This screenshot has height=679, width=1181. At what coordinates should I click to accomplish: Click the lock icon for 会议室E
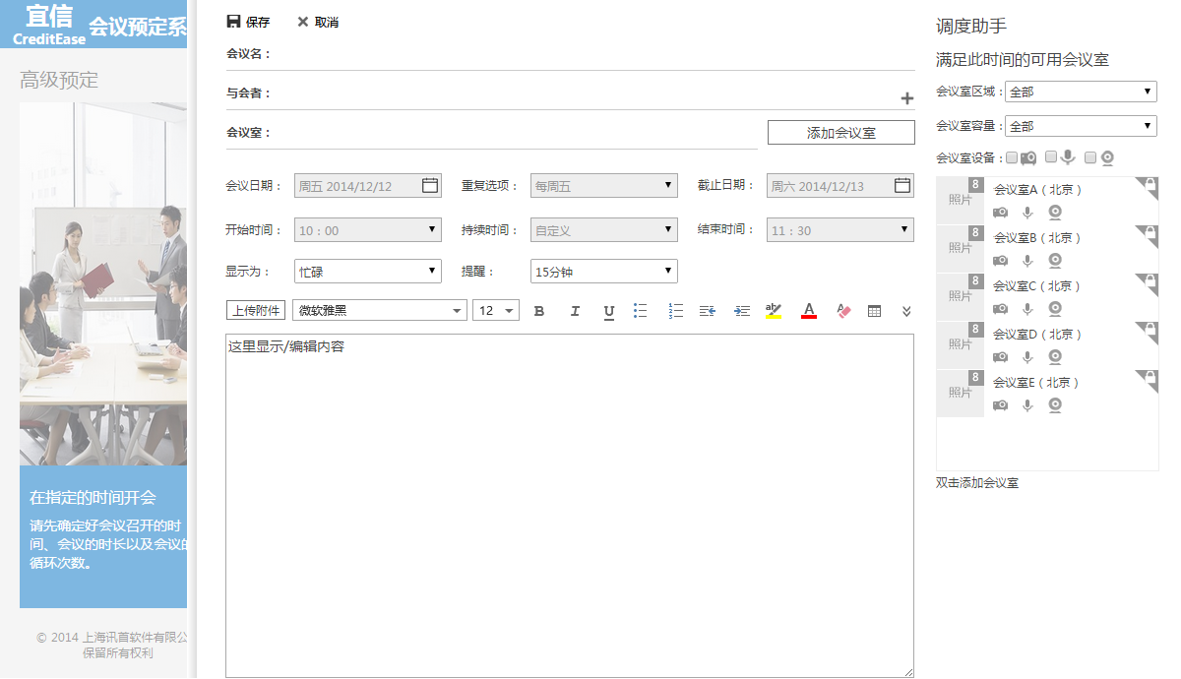click(x=1149, y=379)
